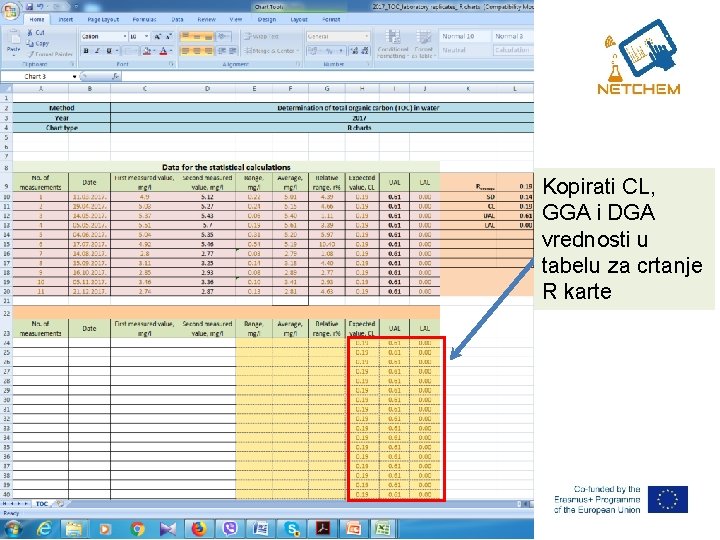
Task: Toggle bold formatting
Action: (86, 51)
